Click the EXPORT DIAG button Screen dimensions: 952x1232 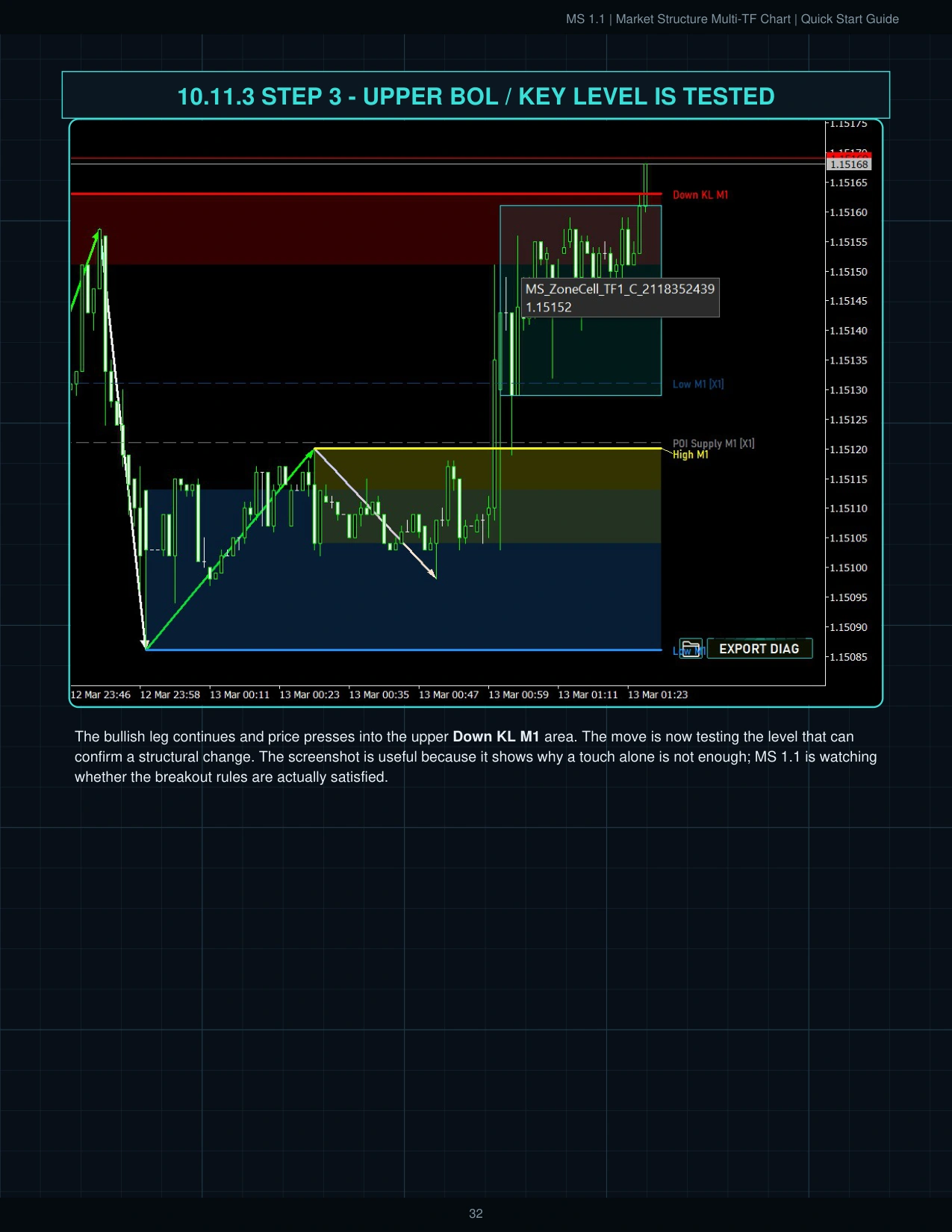[x=759, y=649]
